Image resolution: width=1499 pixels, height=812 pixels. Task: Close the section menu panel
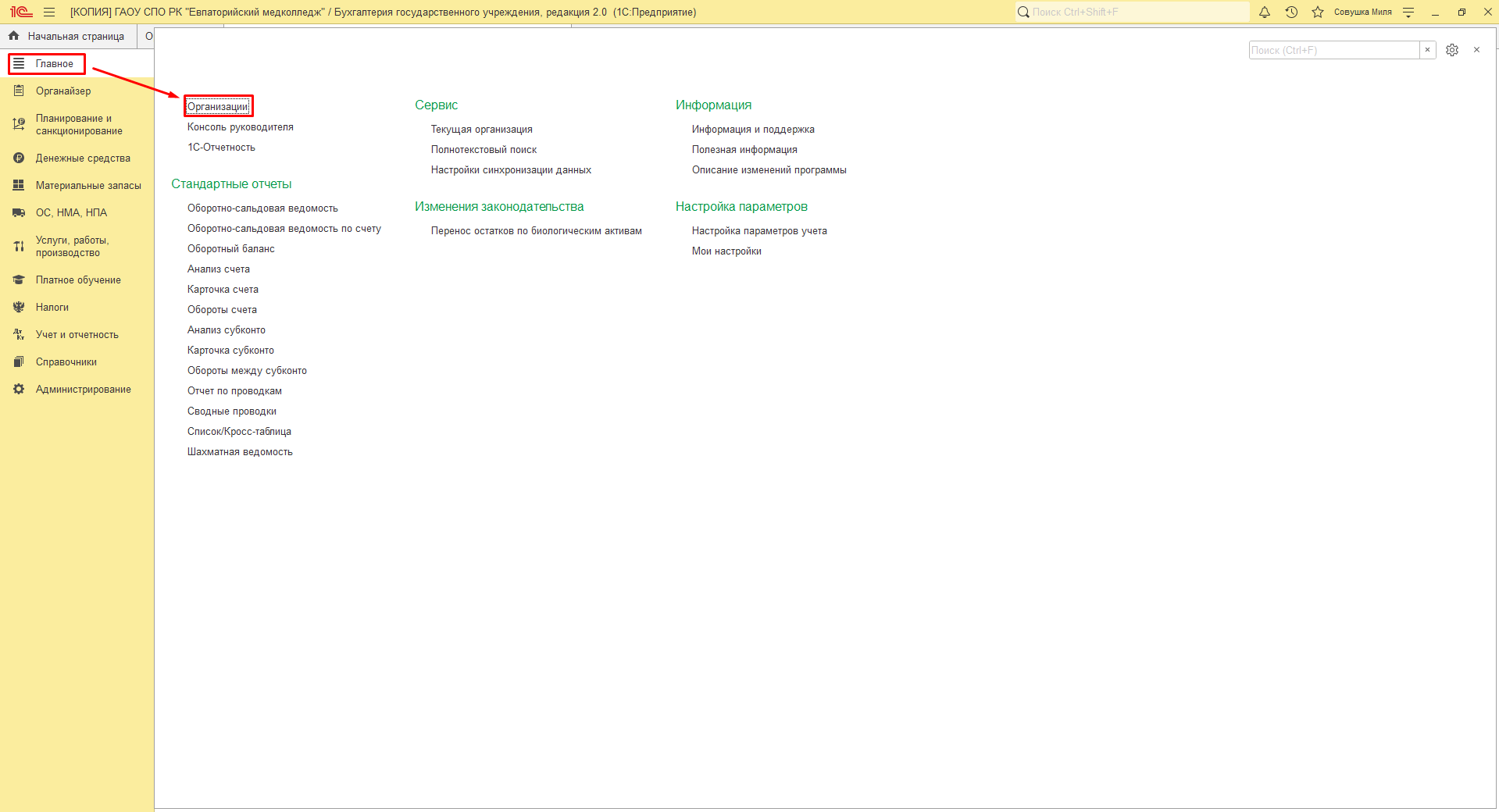(1476, 50)
